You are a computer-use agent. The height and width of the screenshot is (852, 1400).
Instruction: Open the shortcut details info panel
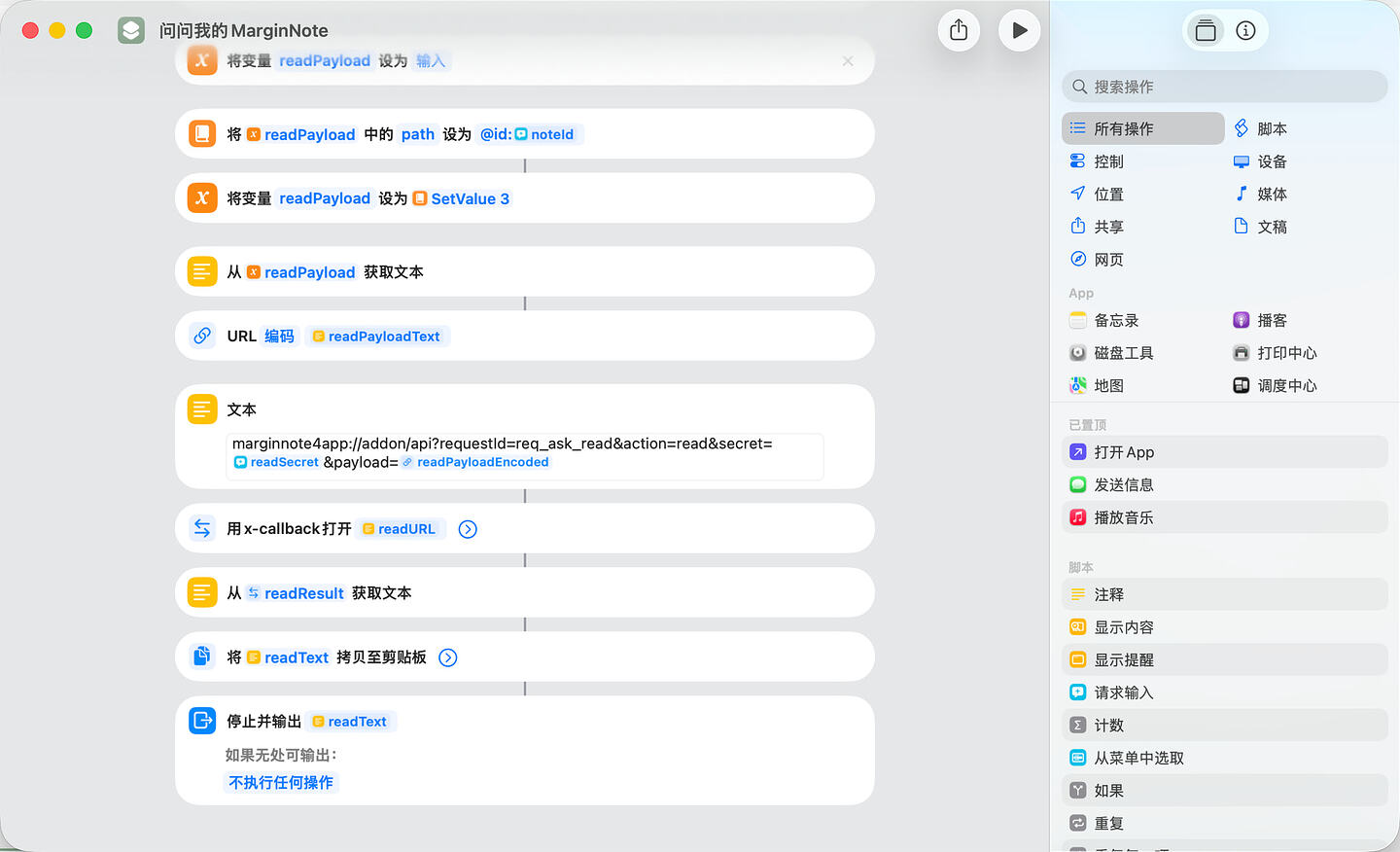pyautogui.click(x=1245, y=31)
